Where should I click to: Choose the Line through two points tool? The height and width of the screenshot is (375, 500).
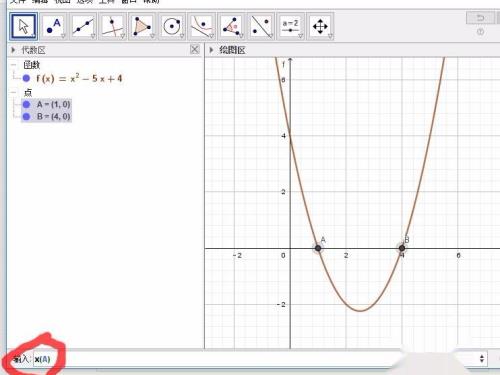click(x=83, y=26)
